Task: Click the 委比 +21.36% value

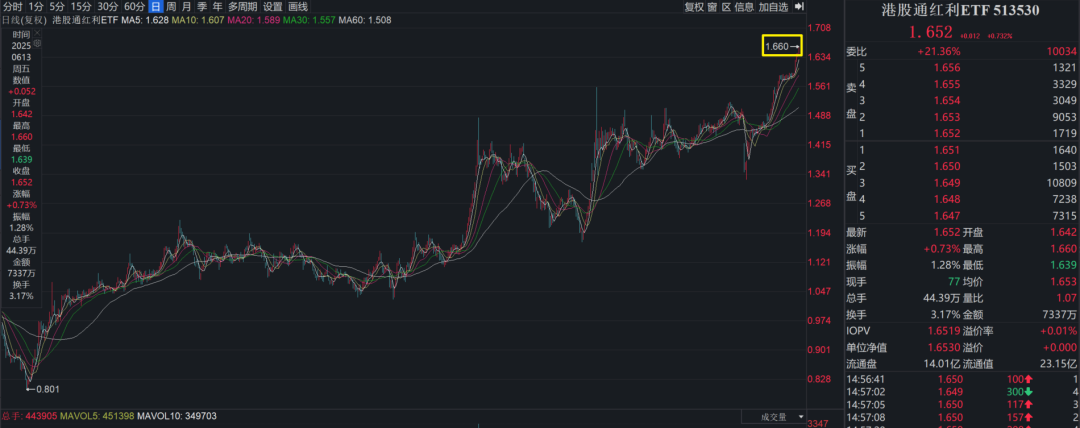Action: [939, 52]
